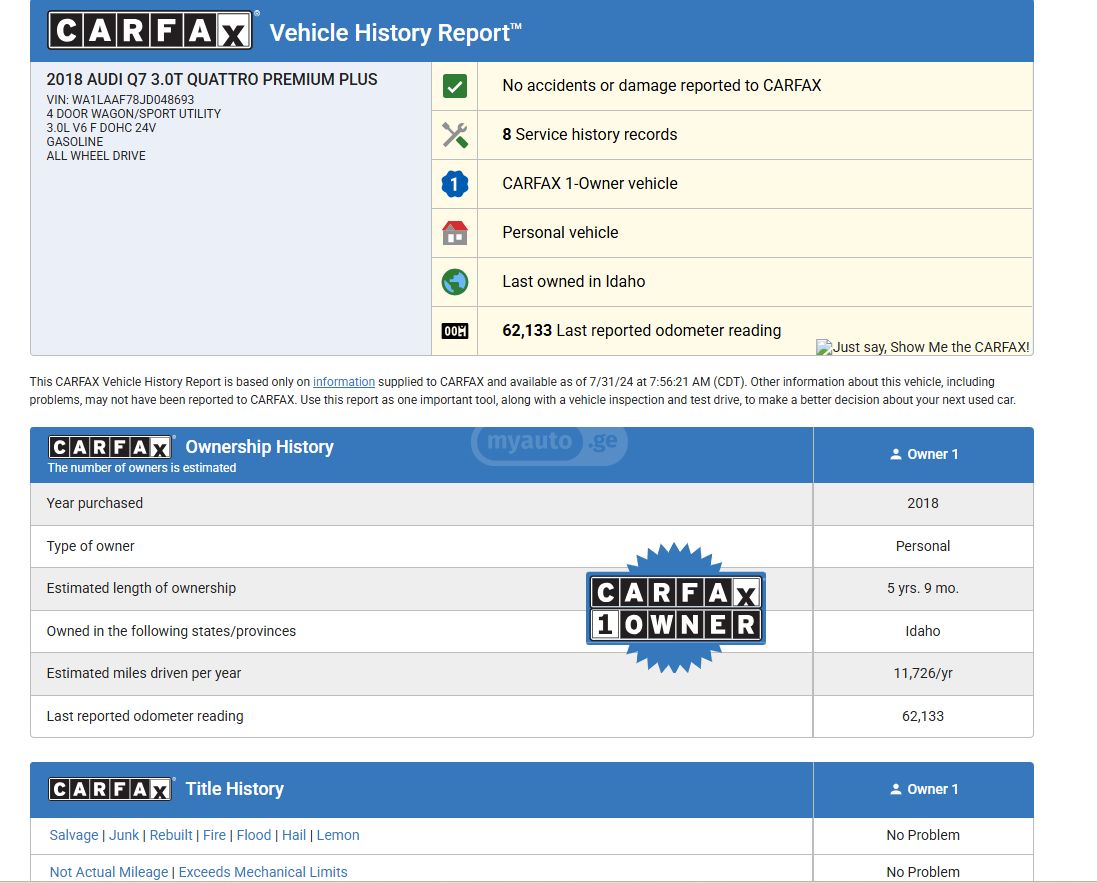Image resolution: width=1097 pixels, height=883 pixels.
Task: Click the blue 1-Owner badge icon
Action: point(455,184)
